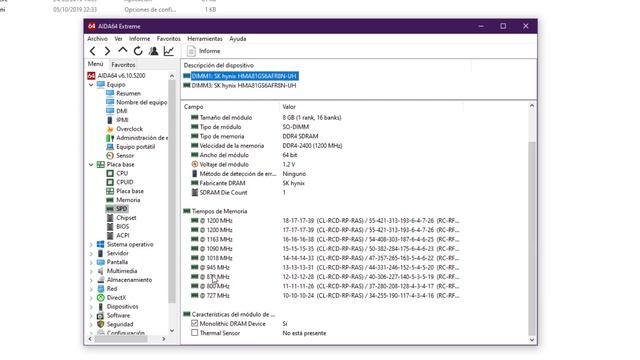Collapse the Placa base tree node

tap(91, 164)
